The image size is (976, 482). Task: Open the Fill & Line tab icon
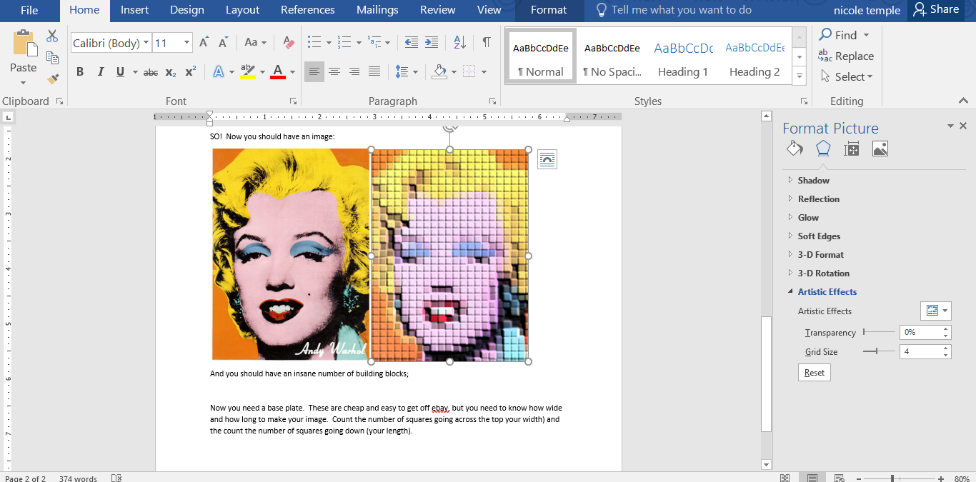tap(794, 148)
